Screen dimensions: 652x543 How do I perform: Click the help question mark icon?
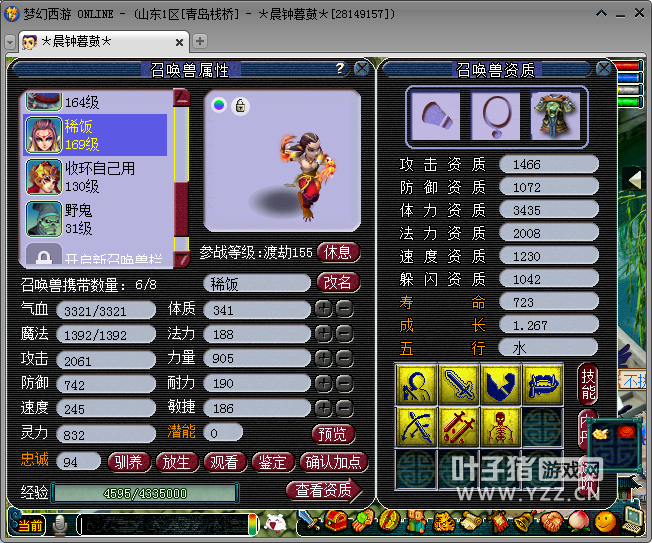(340, 69)
